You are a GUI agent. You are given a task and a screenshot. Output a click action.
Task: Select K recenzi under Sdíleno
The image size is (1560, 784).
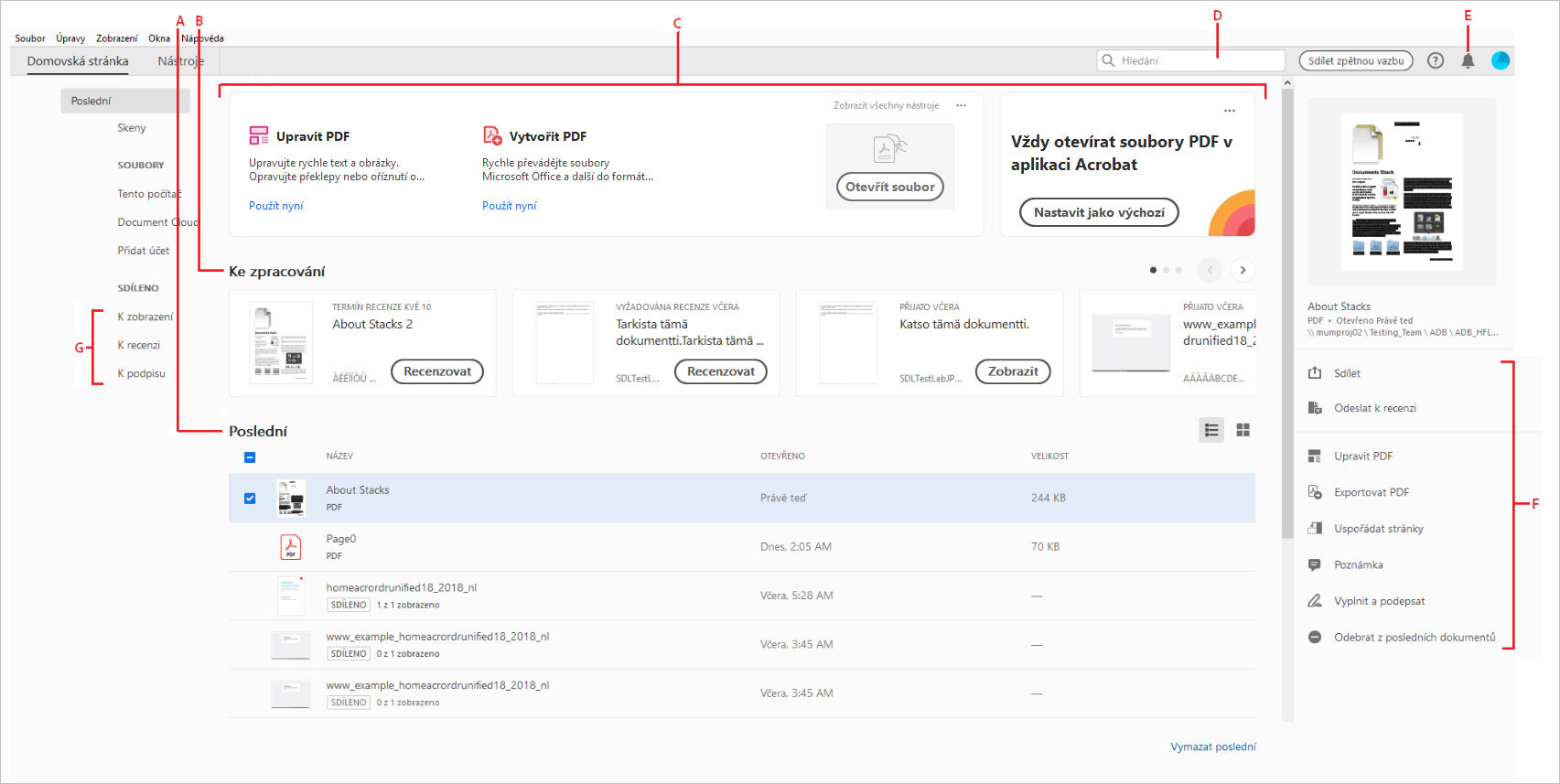click(139, 345)
